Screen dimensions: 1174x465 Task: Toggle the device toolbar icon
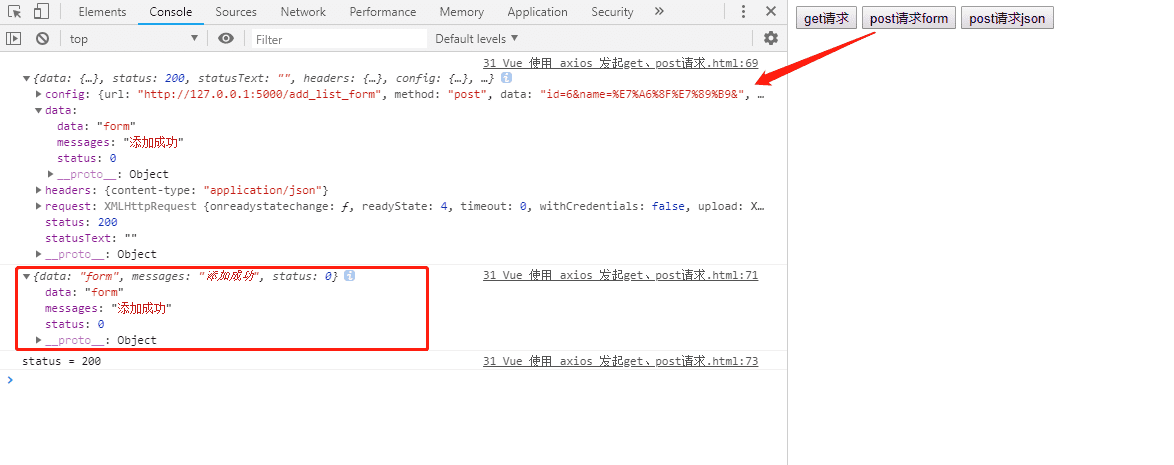(x=42, y=12)
